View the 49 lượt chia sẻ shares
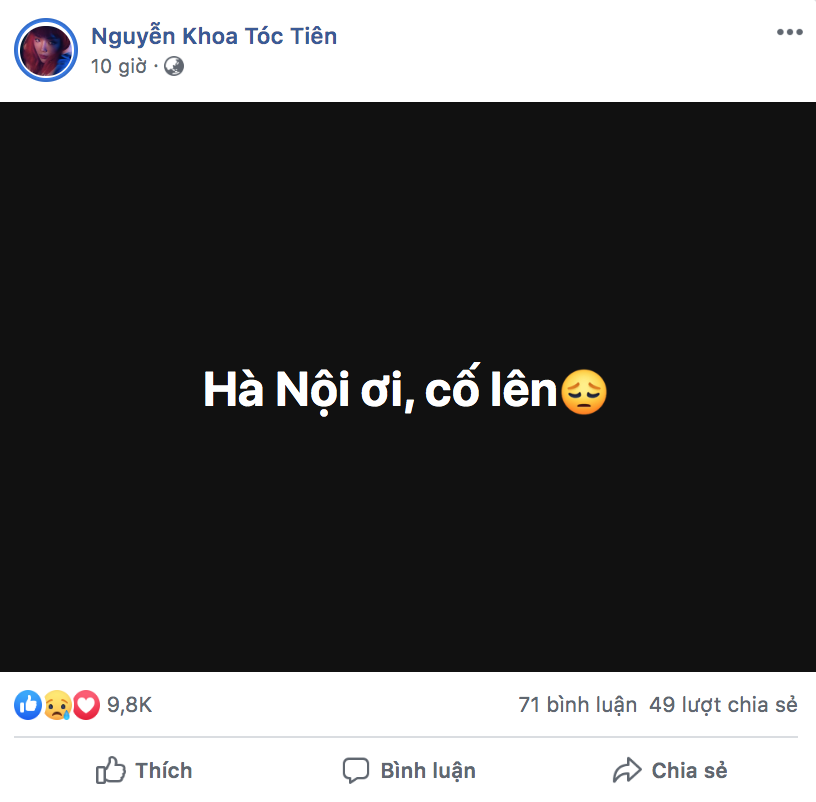The height and width of the screenshot is (802, 816). 723,705
